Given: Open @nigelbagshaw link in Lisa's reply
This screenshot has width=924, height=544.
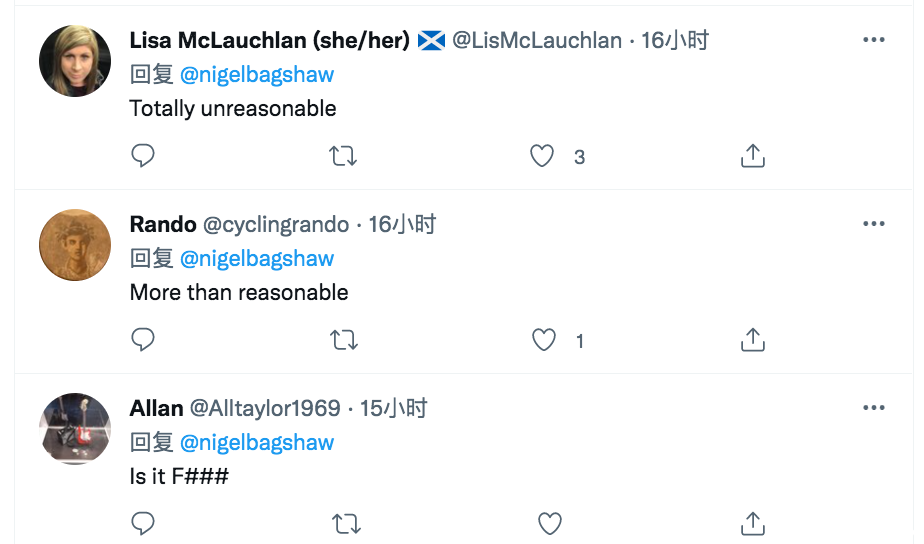Looking at the screenshot, I should point(257,74).
